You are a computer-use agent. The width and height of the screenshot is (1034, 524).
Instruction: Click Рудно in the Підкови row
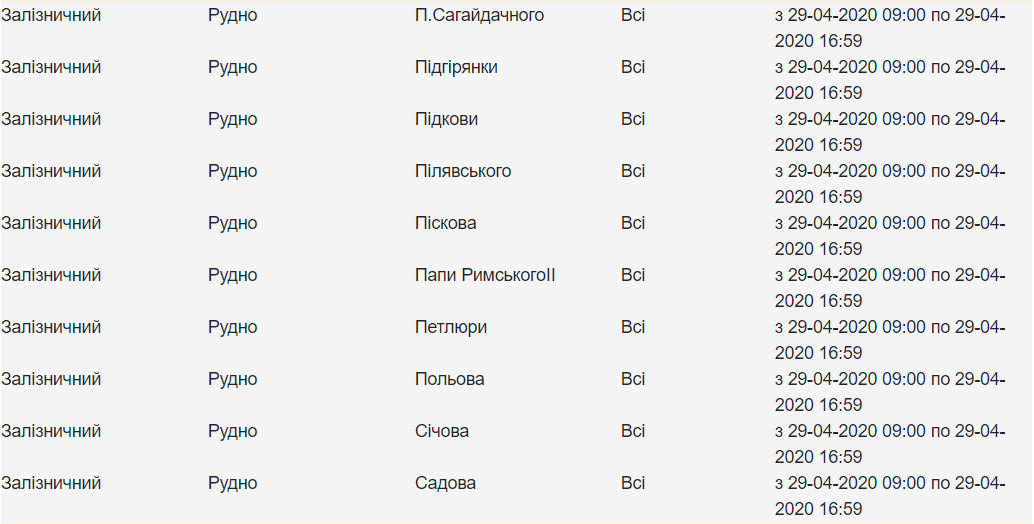click(232, 120)
